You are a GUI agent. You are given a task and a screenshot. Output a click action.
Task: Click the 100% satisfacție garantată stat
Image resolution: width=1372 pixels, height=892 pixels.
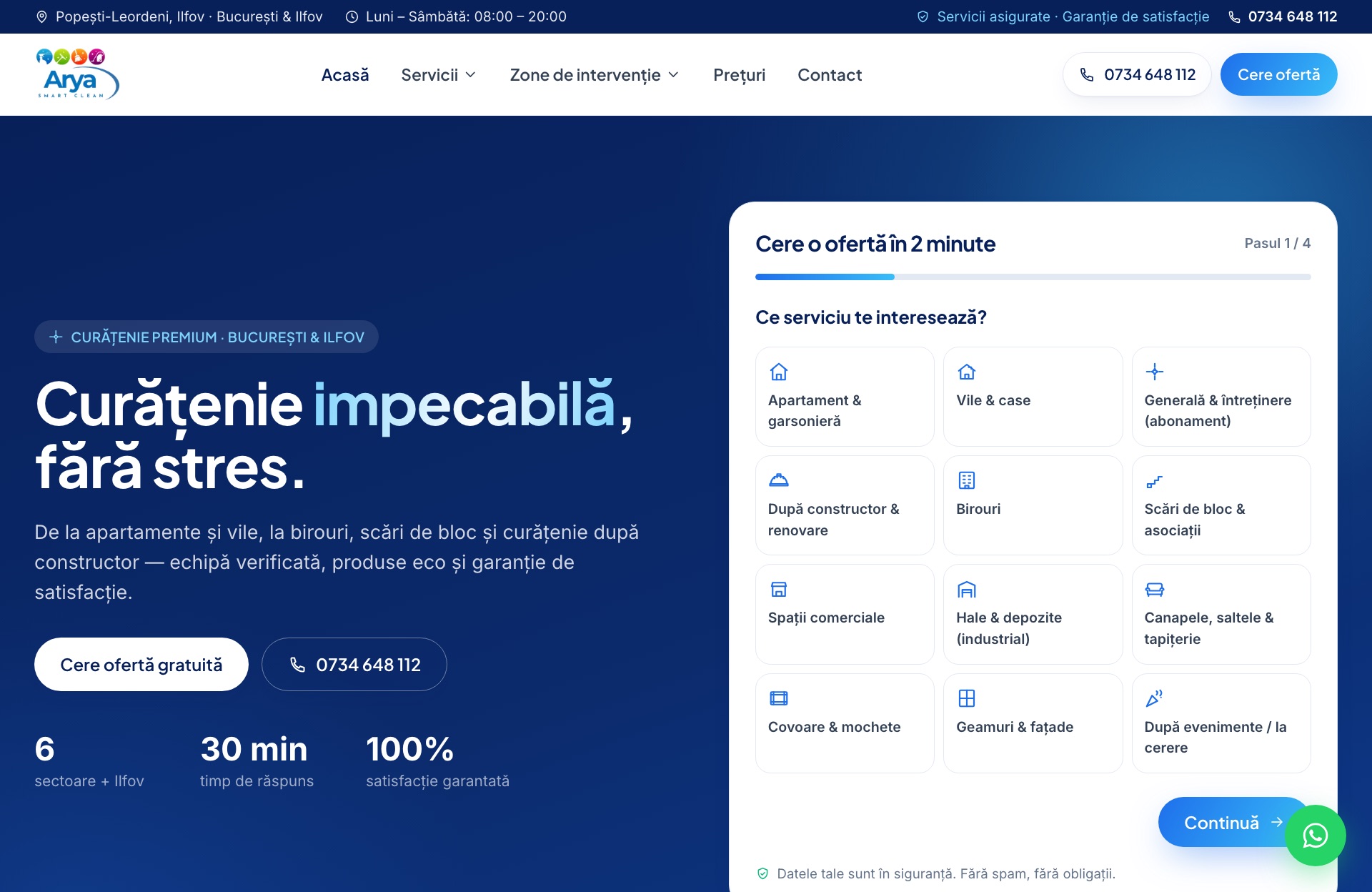coord(437,761)
